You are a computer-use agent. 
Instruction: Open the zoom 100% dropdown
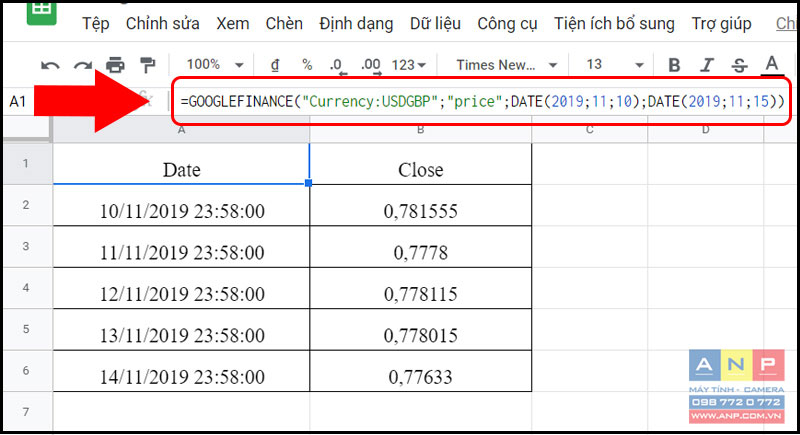click(215, 65)
